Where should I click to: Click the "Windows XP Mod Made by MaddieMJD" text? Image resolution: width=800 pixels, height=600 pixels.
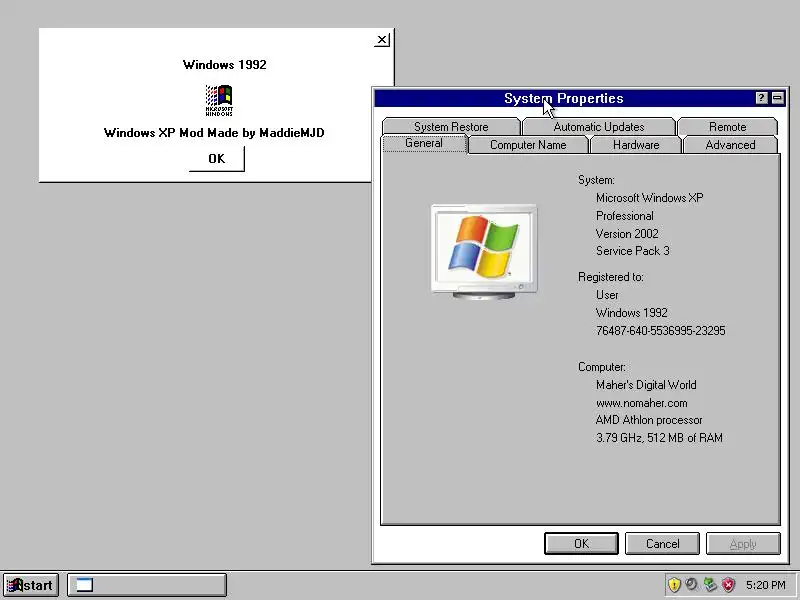tap(214, 133)
